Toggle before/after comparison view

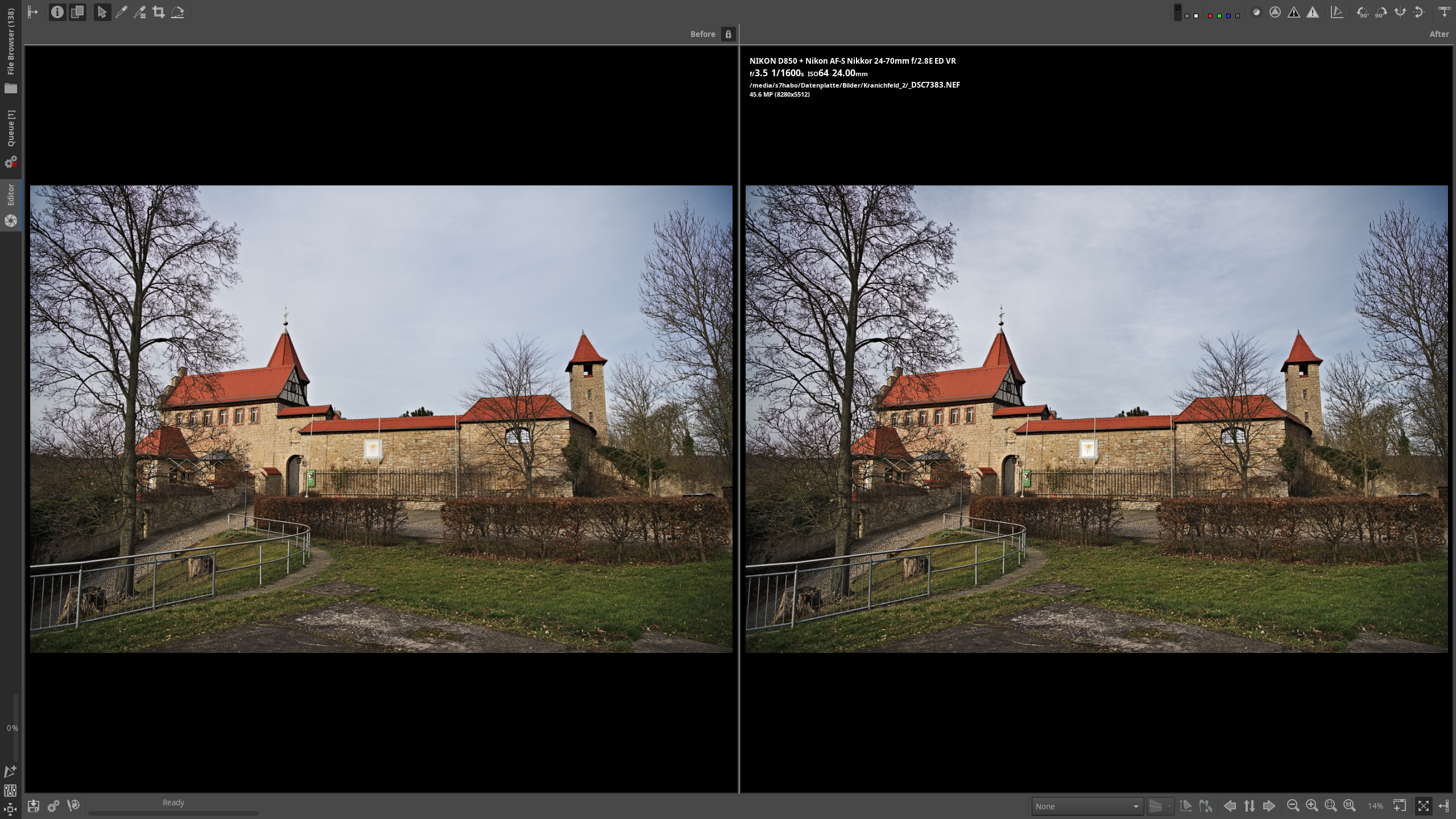click(x=77, y=12)
